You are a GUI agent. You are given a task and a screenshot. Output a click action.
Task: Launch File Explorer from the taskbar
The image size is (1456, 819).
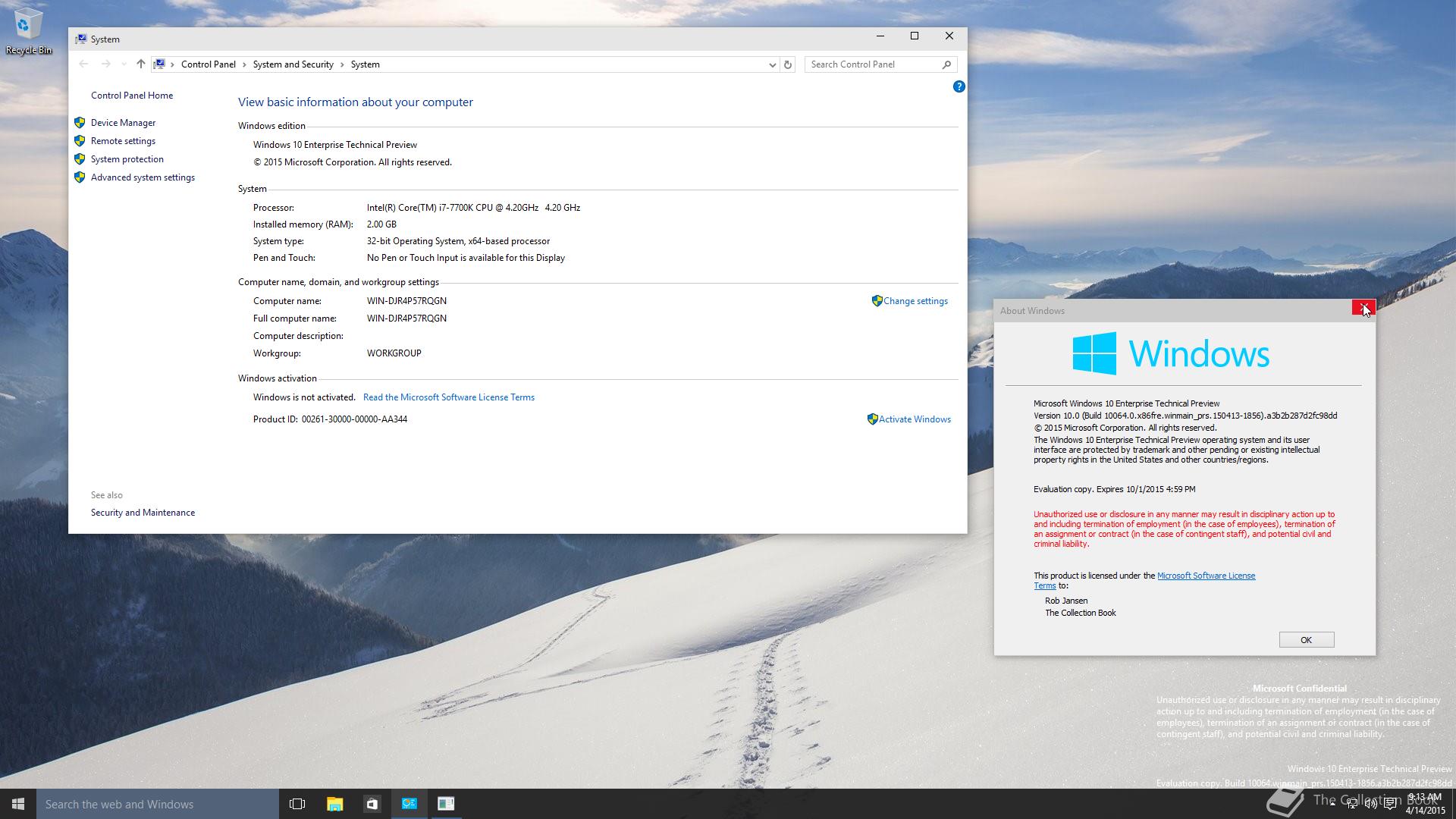(x=334, y=804)
